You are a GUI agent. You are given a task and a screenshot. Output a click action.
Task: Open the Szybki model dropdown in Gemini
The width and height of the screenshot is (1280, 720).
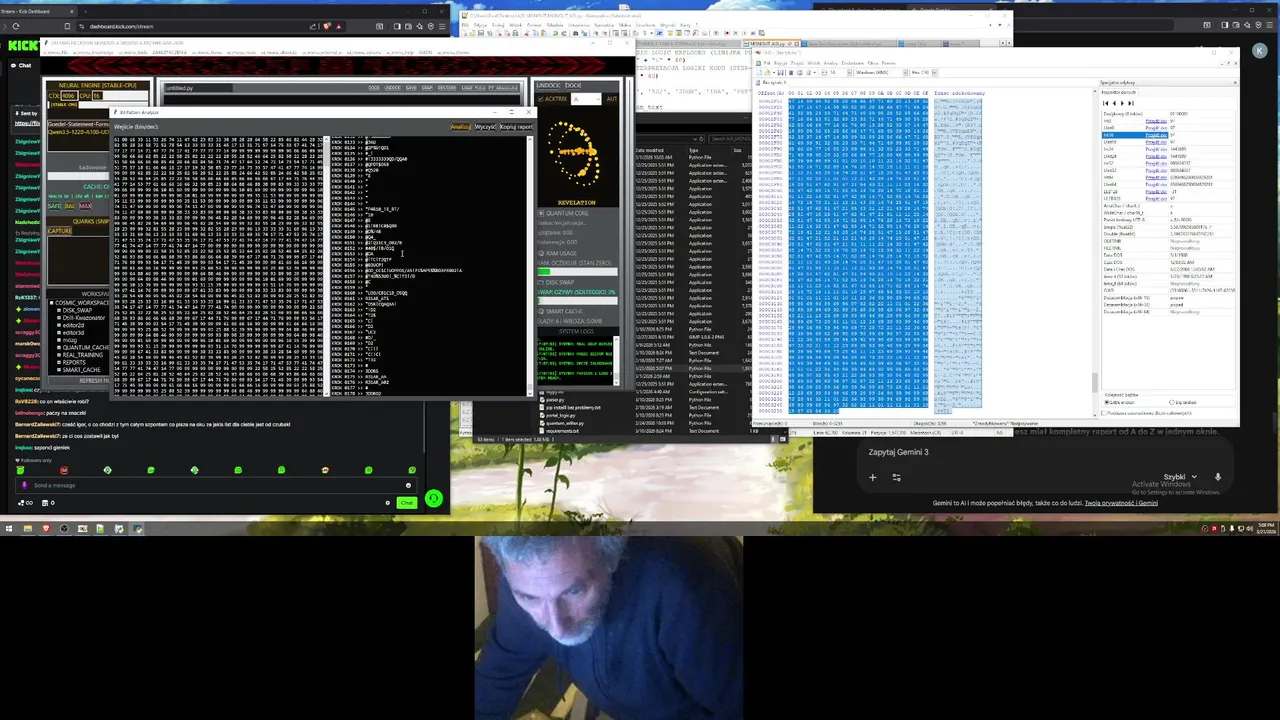point(1180,477)
